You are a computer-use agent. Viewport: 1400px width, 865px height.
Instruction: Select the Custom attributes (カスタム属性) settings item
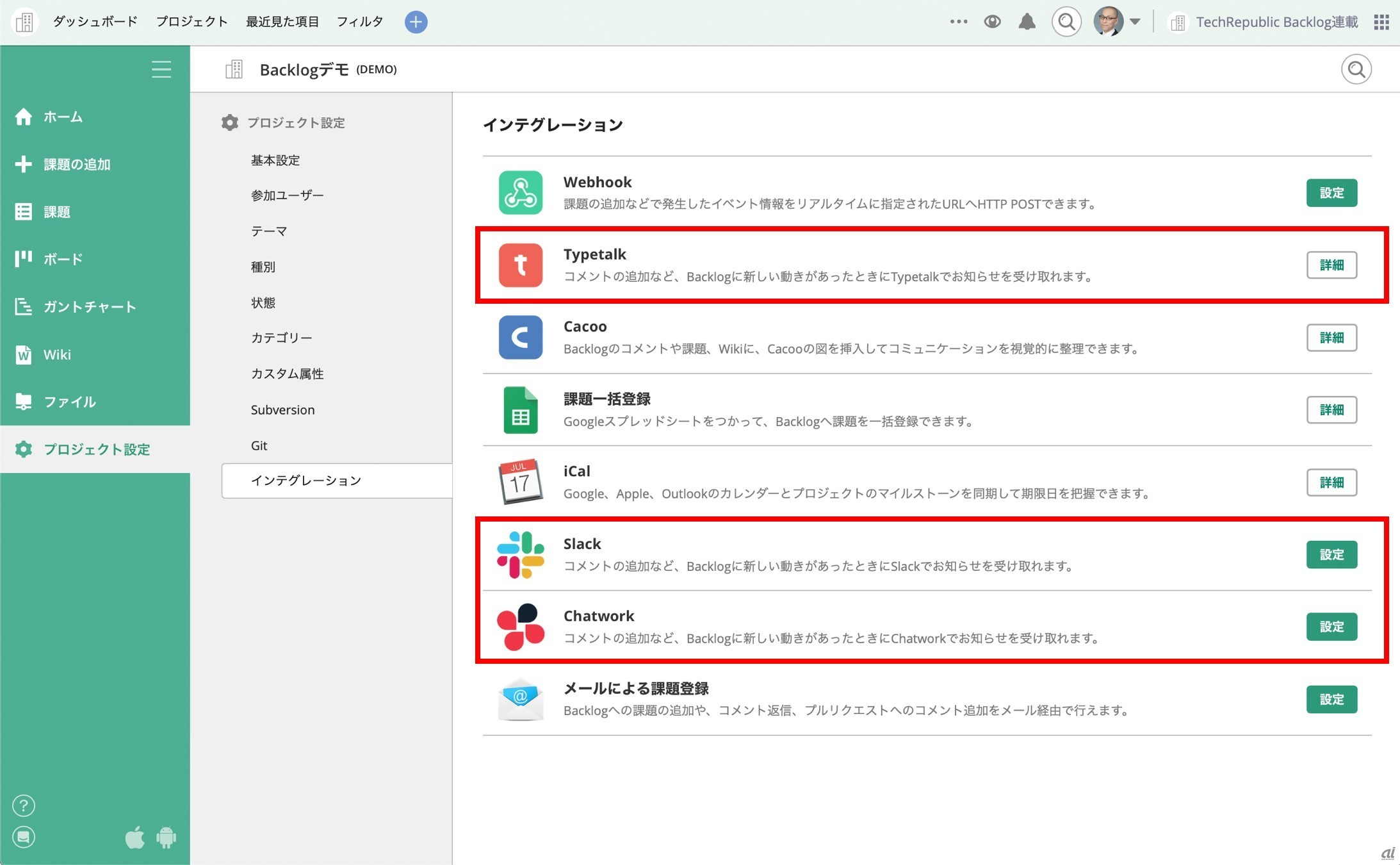coord(287,374)
